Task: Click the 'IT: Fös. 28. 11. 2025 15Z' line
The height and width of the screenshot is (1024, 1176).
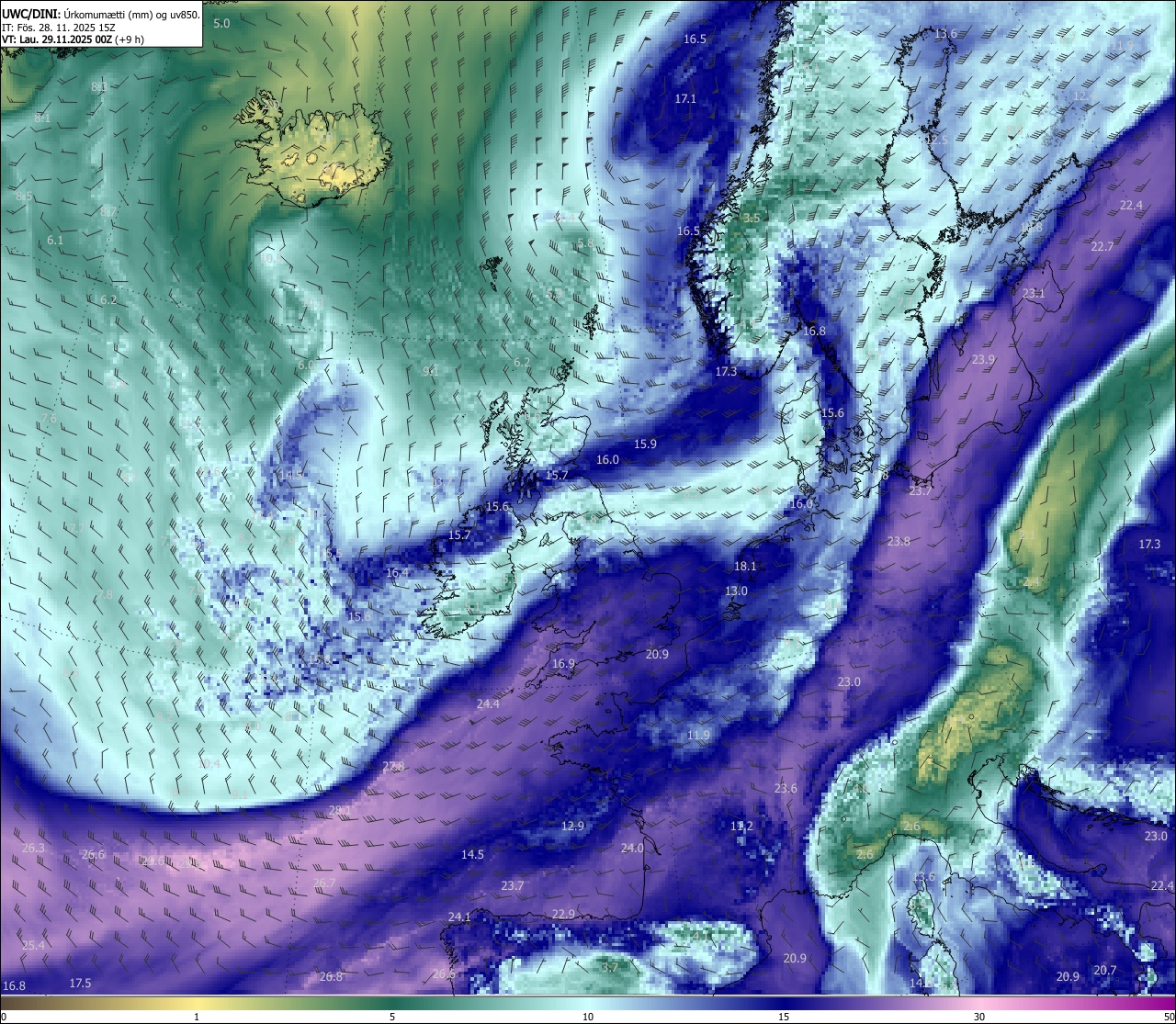Action: tap(58, 28)
